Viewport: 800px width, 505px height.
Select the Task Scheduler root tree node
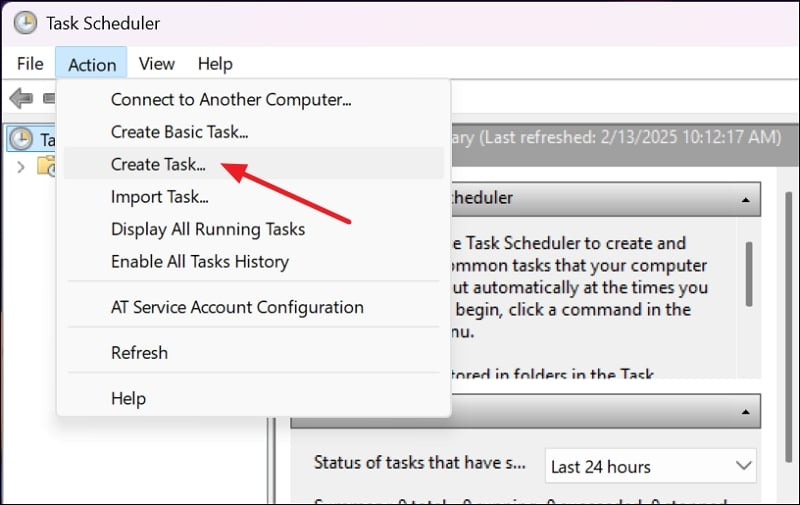[x=32, y=139]
